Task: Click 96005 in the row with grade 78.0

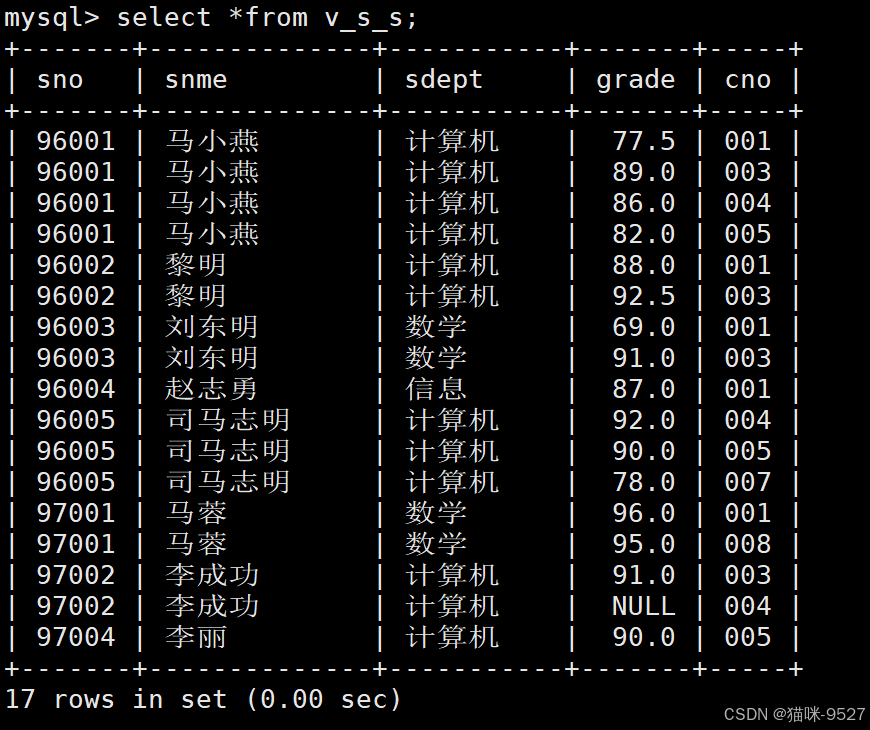Action: pos(76,483)
